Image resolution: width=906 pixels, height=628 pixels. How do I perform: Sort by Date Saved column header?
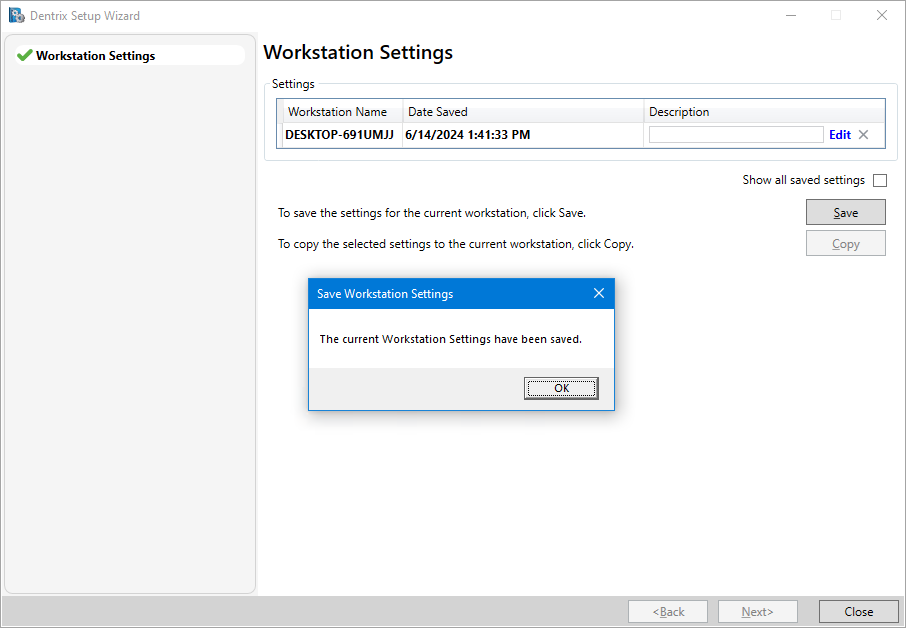522,112
